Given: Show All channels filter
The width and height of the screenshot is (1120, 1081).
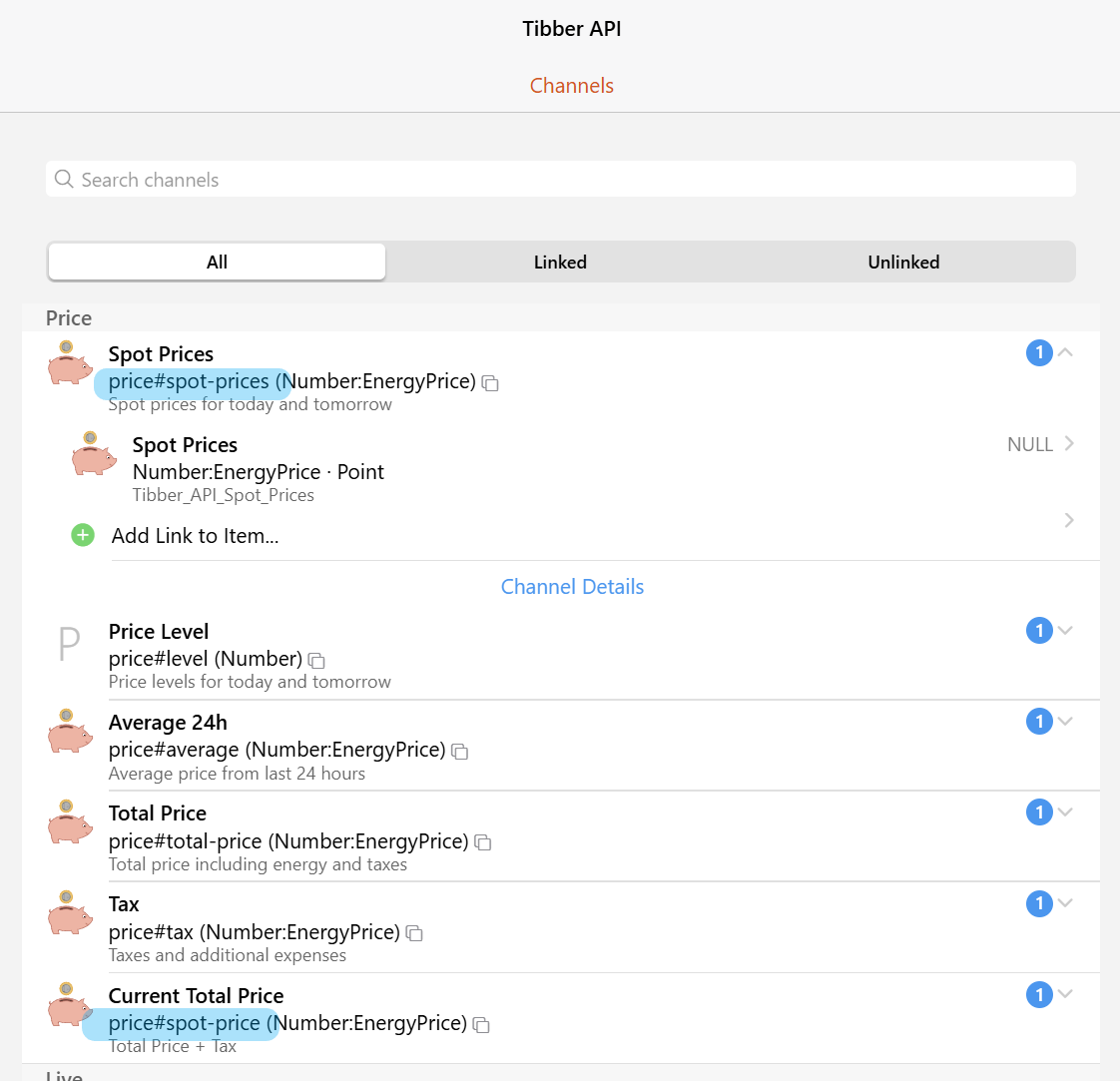Looking at the screenshot, I should click(218, 263).
